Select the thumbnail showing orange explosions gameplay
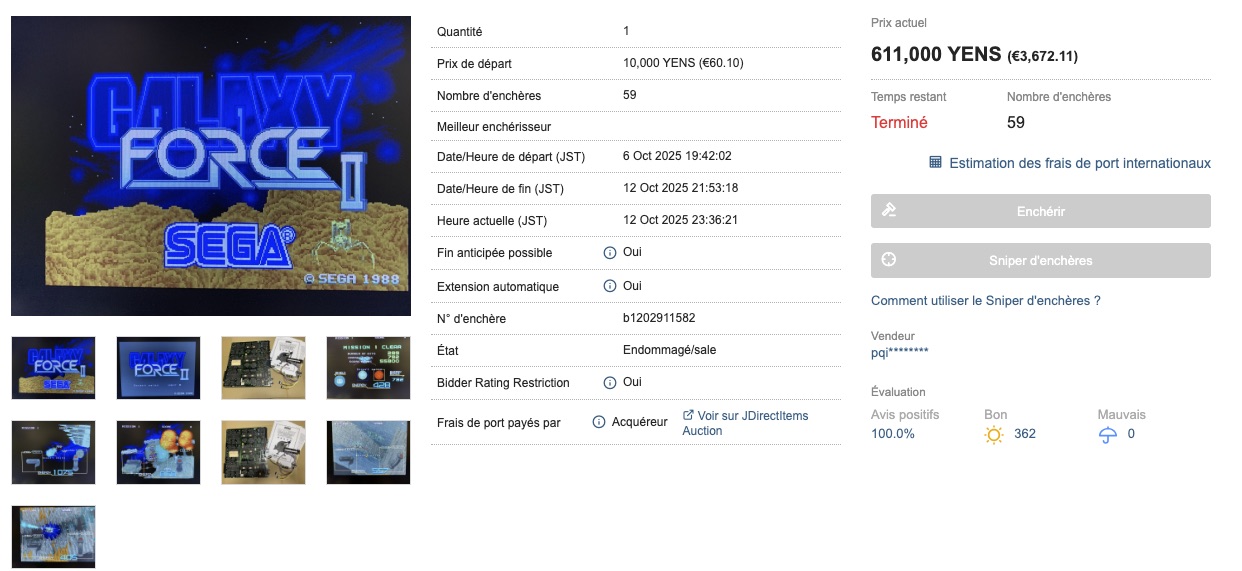Viewport: 1242px width, 571px height. 158,452
